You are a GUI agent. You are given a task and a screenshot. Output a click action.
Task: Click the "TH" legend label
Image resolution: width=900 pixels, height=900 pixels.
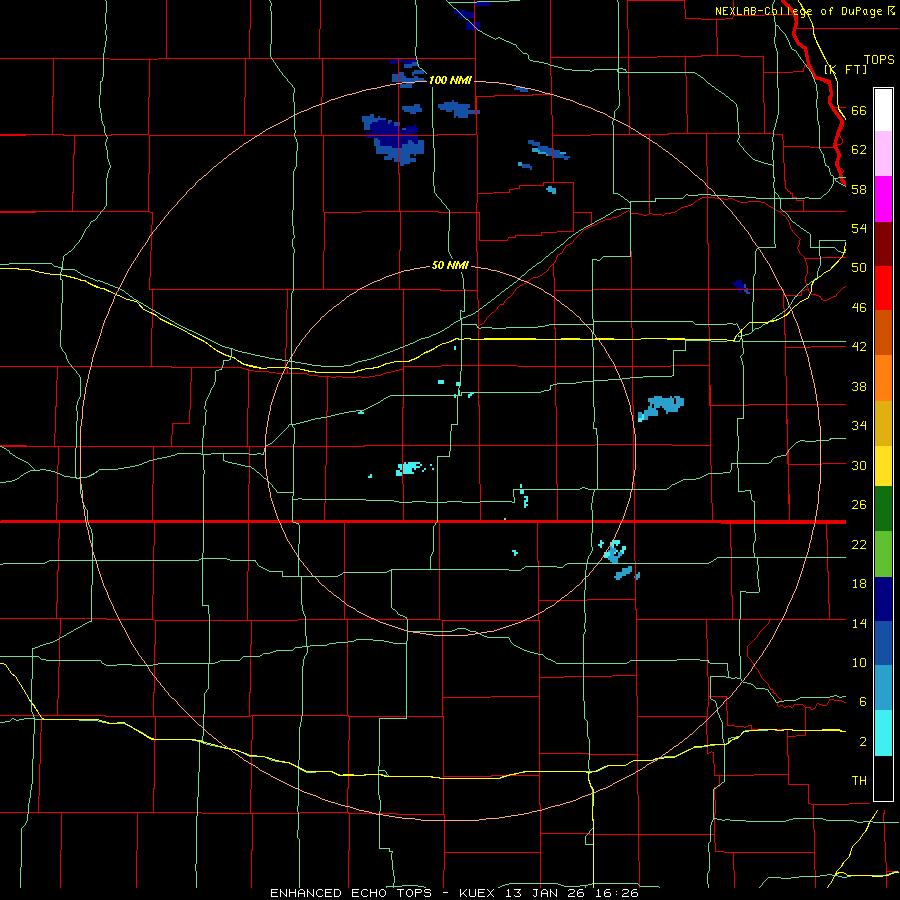[x=859, y=781]
